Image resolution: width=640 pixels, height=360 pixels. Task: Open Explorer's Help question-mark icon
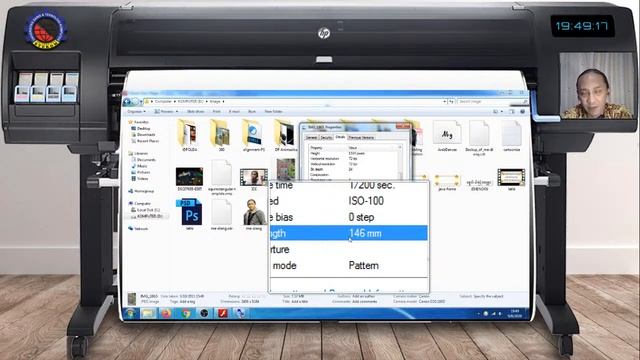click(x=522, y=111)
